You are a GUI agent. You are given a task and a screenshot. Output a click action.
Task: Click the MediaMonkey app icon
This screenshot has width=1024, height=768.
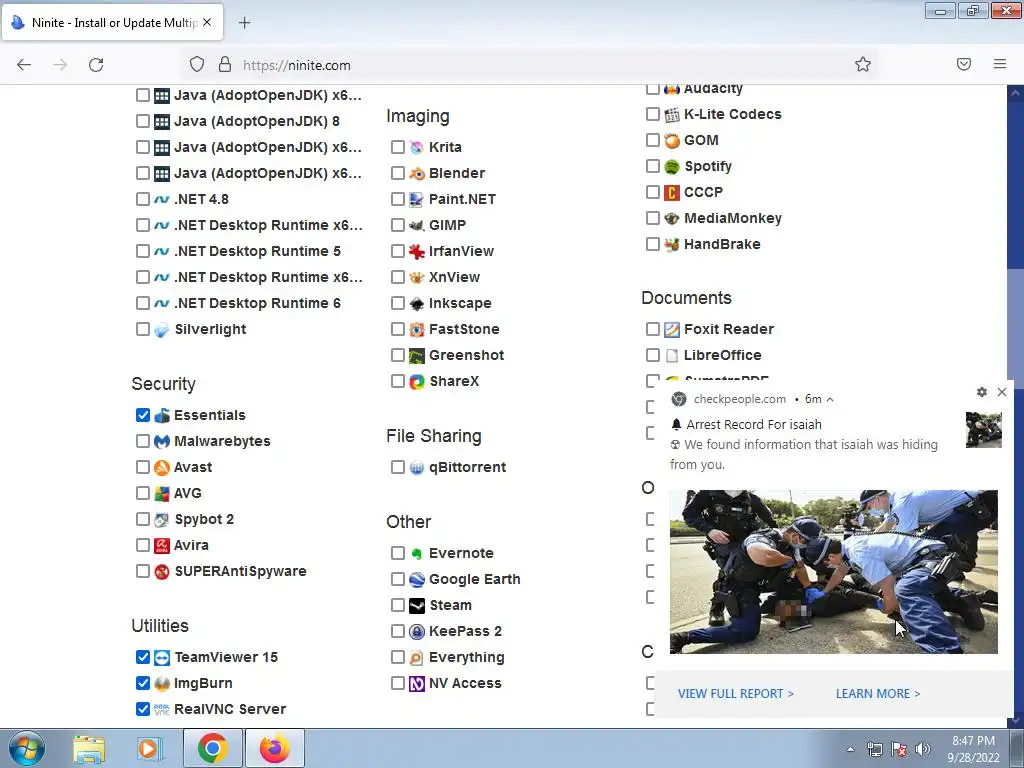point(672,218)
